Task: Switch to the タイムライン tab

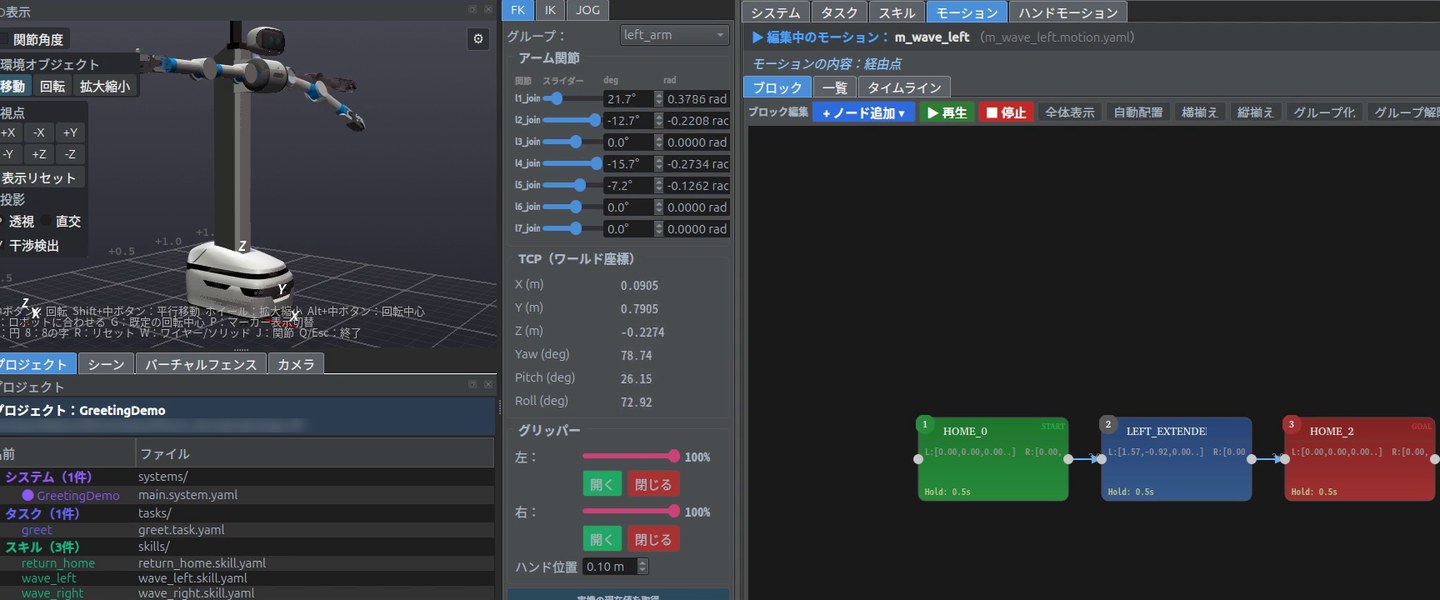Action: pos(904,88)
